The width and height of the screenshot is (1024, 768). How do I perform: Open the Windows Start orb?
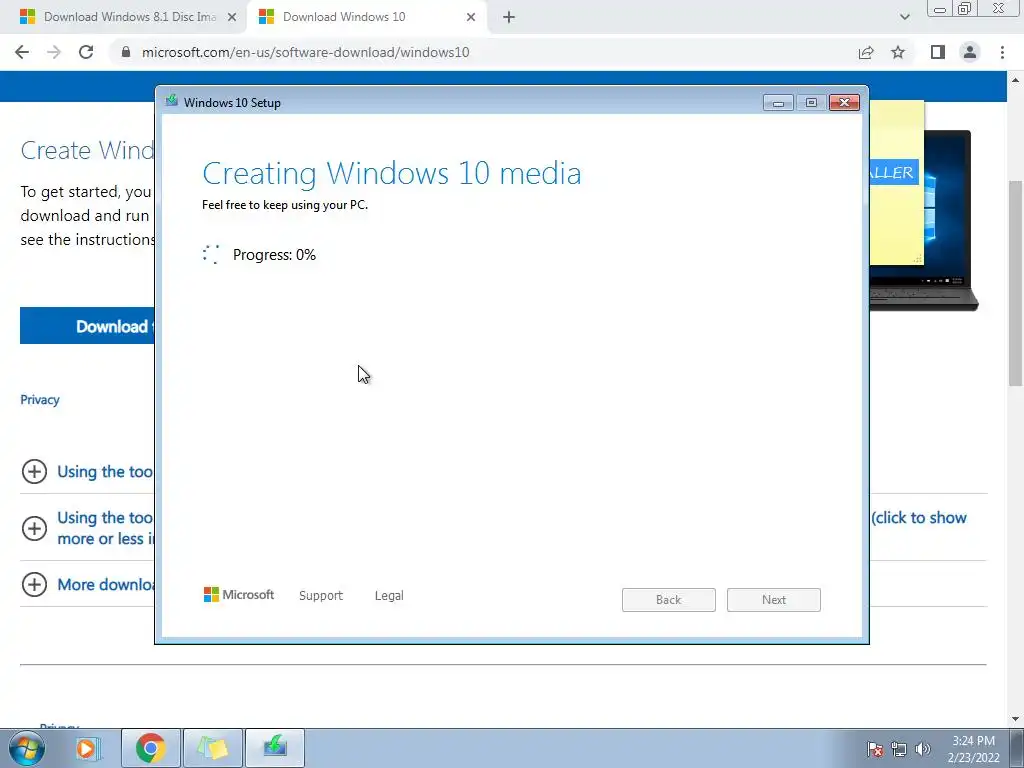[27, 748]
